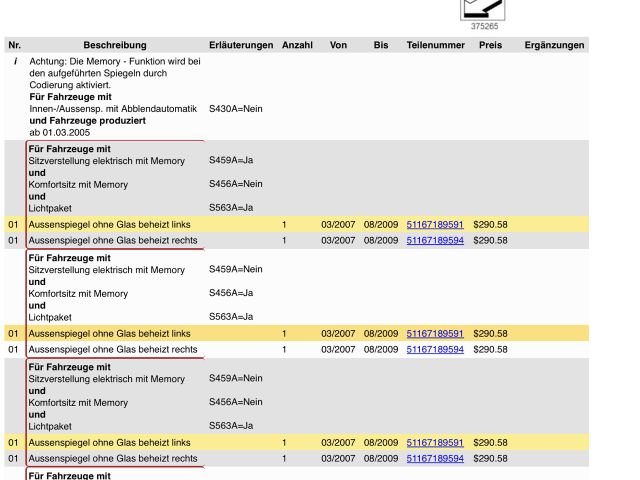The image size is (640, 480).
Task: Click the Erläuterungen column header
Action: pyautogui.click(x=241, y=45)
